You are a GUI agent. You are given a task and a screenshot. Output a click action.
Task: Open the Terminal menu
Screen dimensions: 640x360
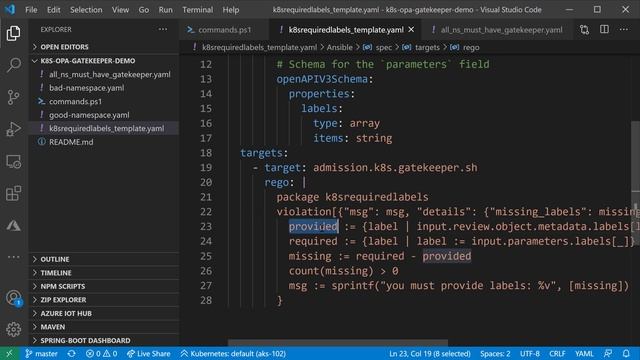(198, 10)
